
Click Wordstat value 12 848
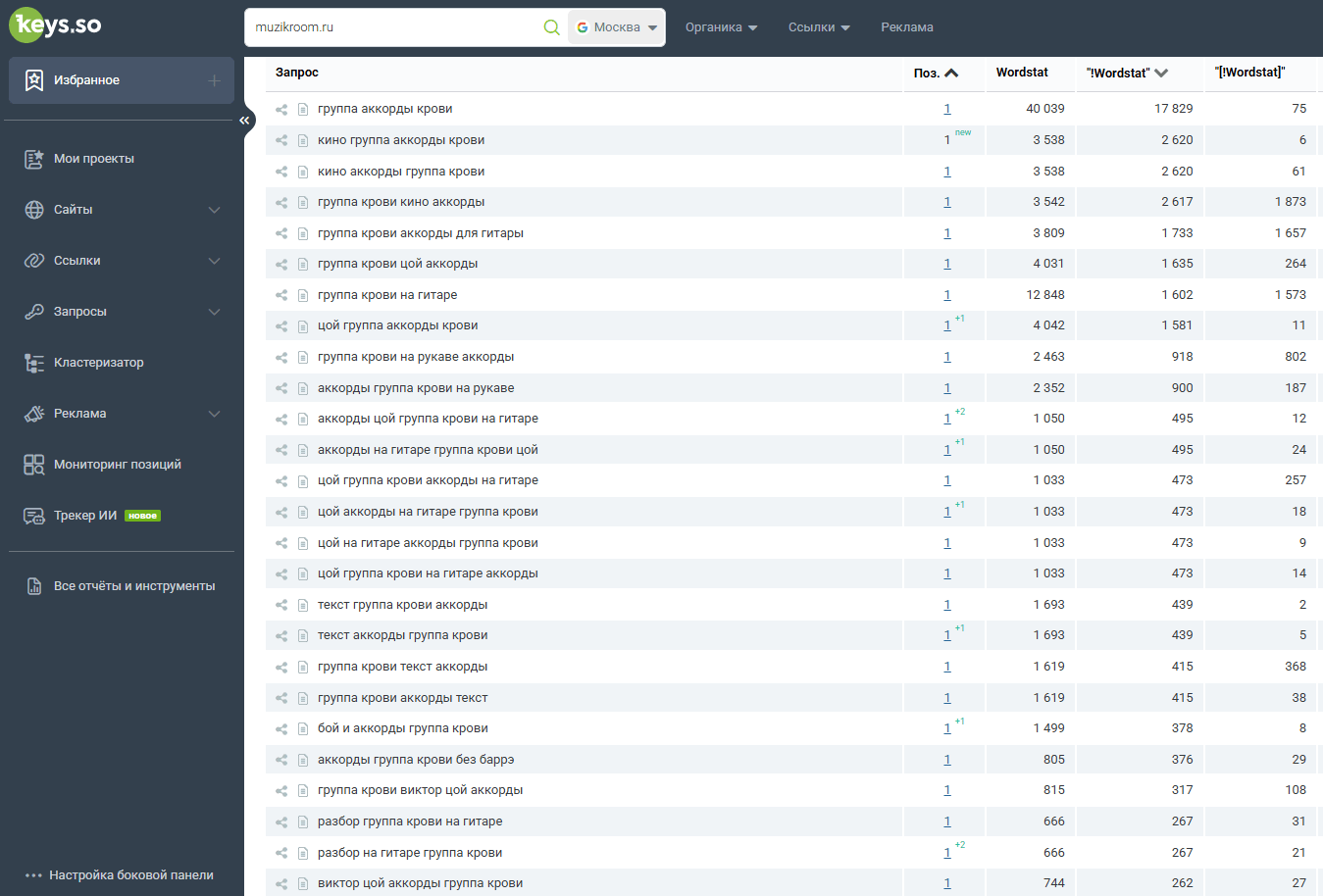[1045, 295]
